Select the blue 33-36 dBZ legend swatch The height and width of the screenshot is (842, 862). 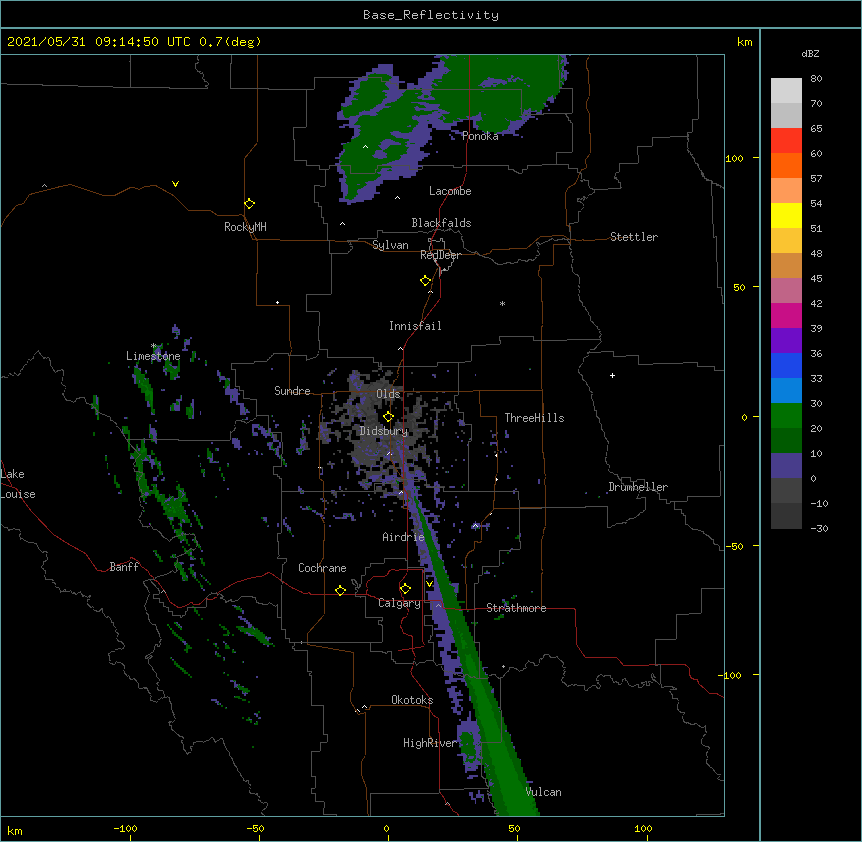click(786, 365)
